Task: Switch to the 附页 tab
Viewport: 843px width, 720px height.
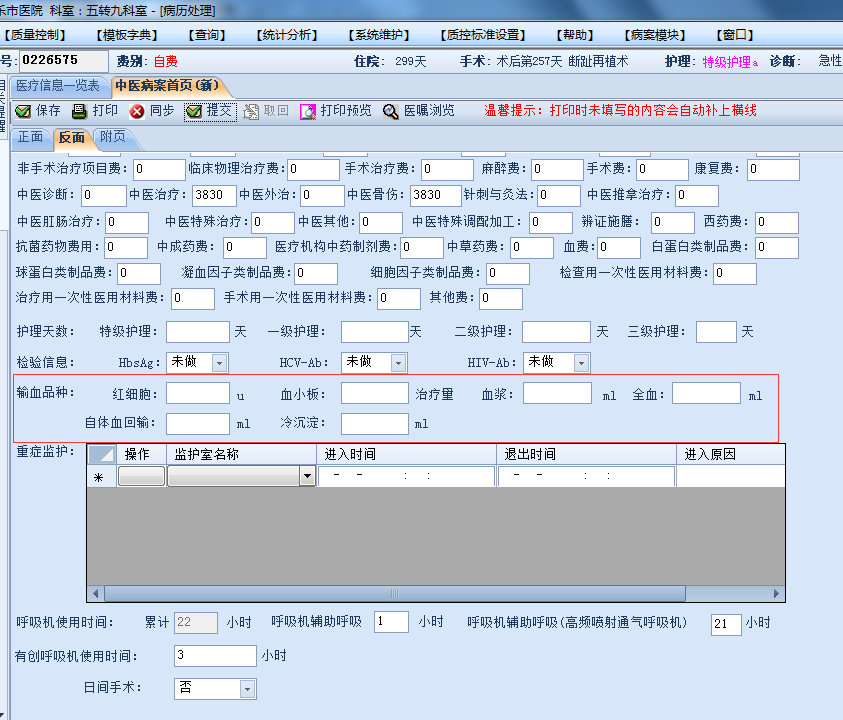Action: [x=113, y=137]
